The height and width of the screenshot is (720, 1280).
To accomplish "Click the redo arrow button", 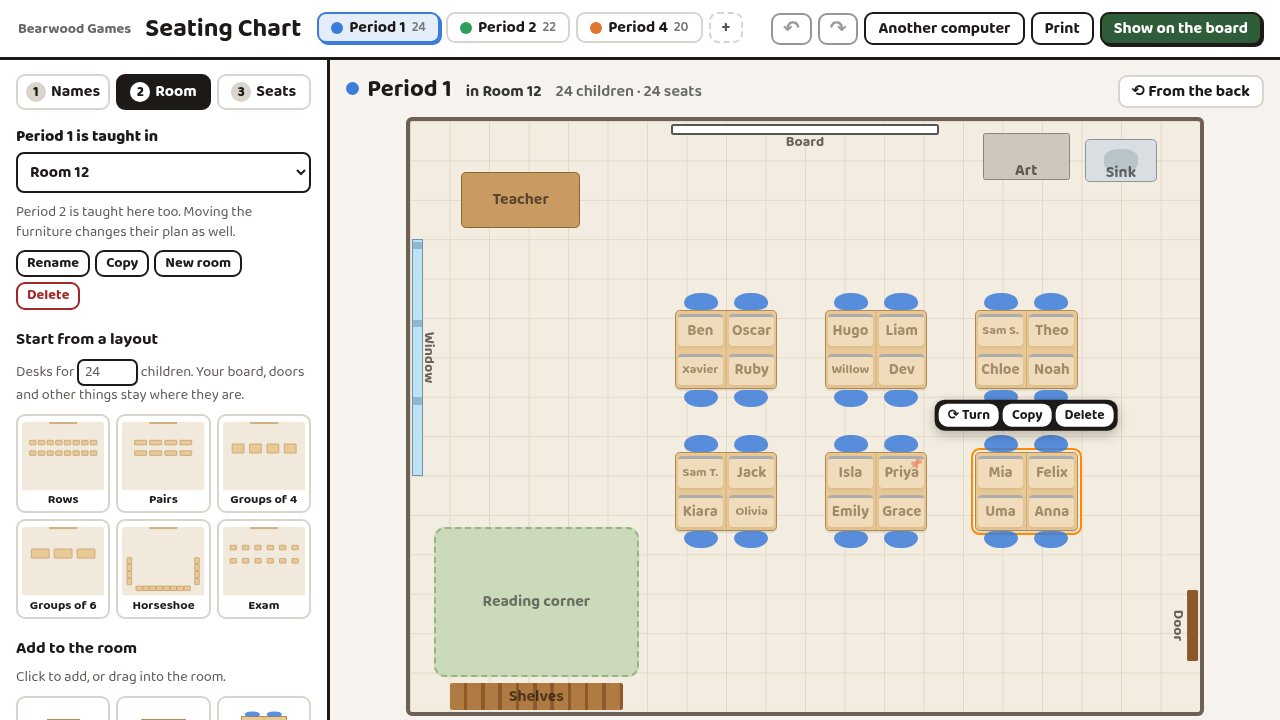I will (838, 28).
